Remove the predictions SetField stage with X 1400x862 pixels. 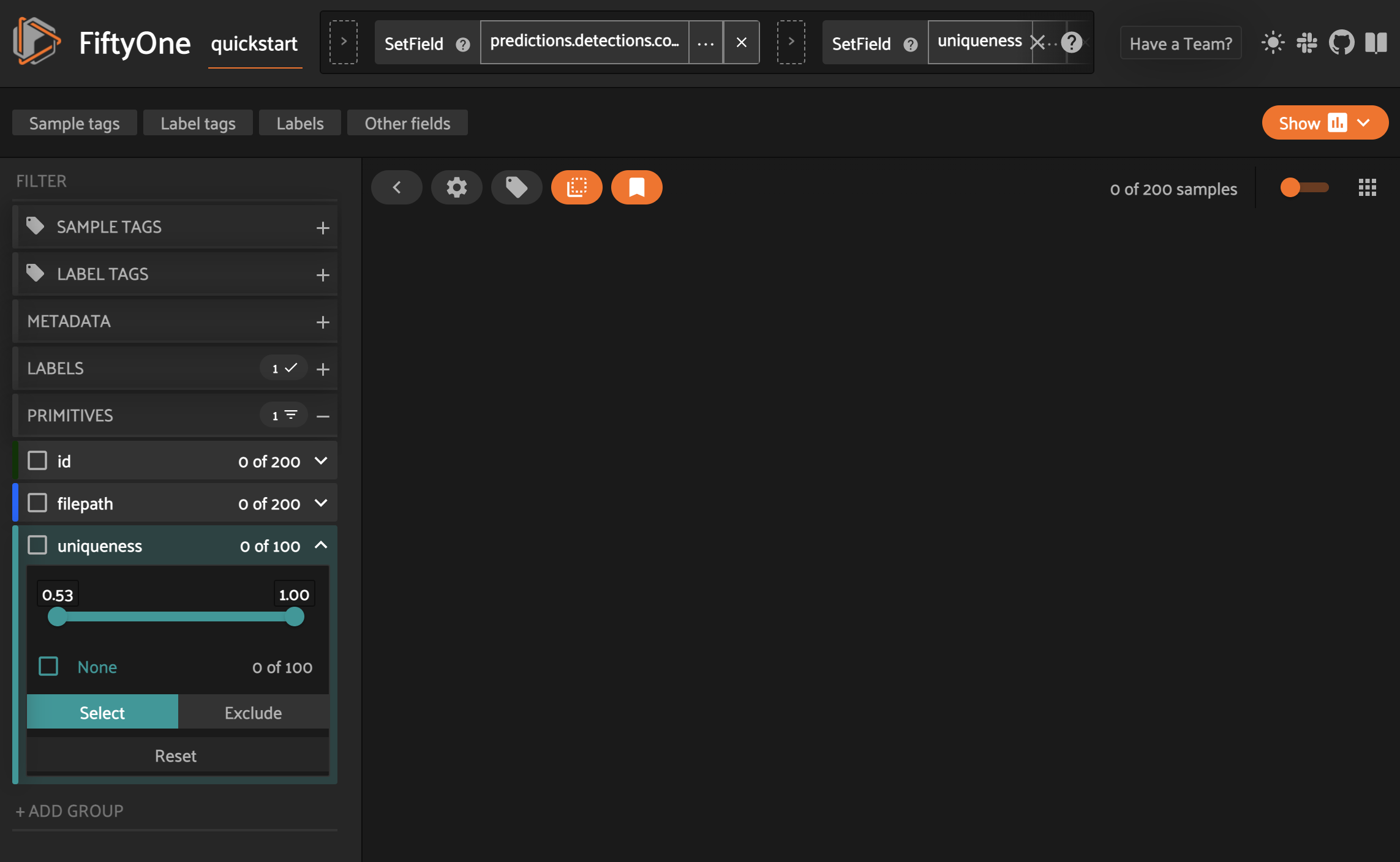click(x=741, y=42)
